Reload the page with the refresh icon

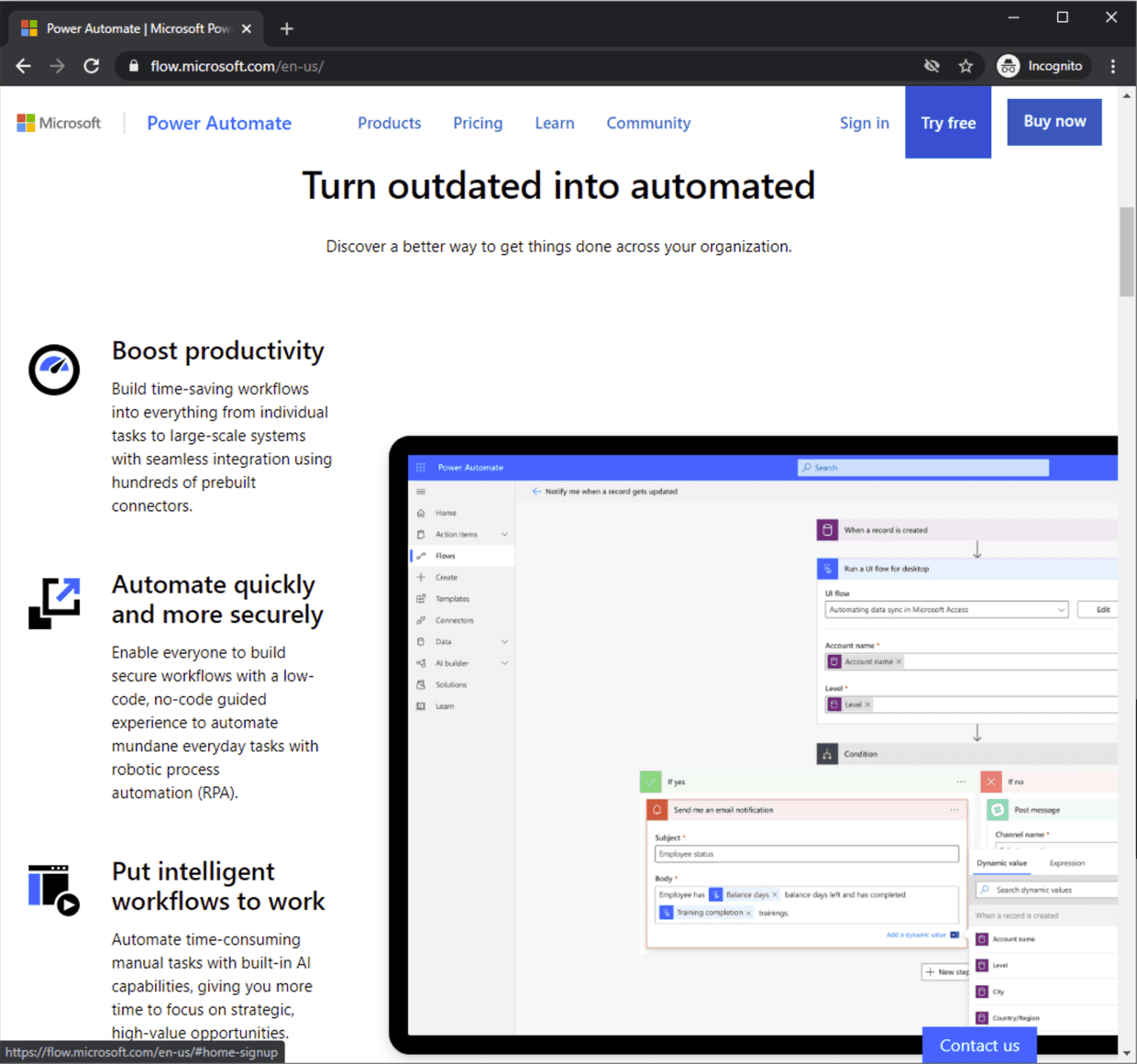(x=92, y=66)
